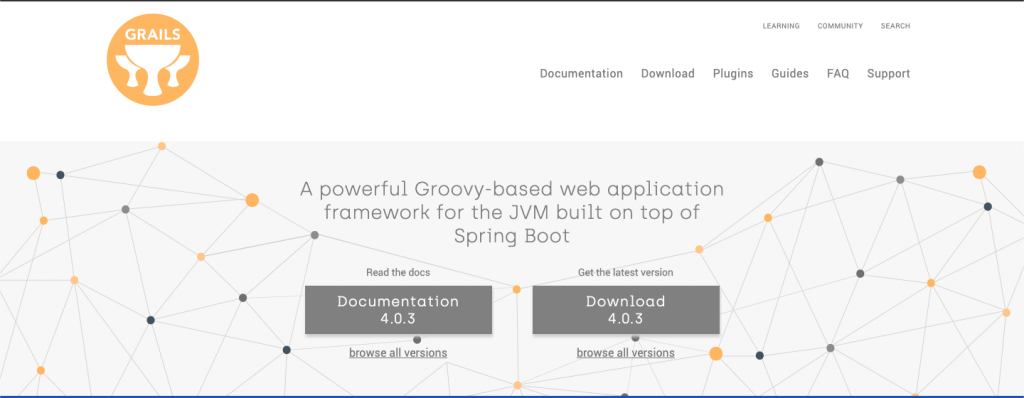This screenshot has width=1024, height=398.
Task: Go to Download in the navigation bar
Action: pyautogui.click(x=667, y=74)
